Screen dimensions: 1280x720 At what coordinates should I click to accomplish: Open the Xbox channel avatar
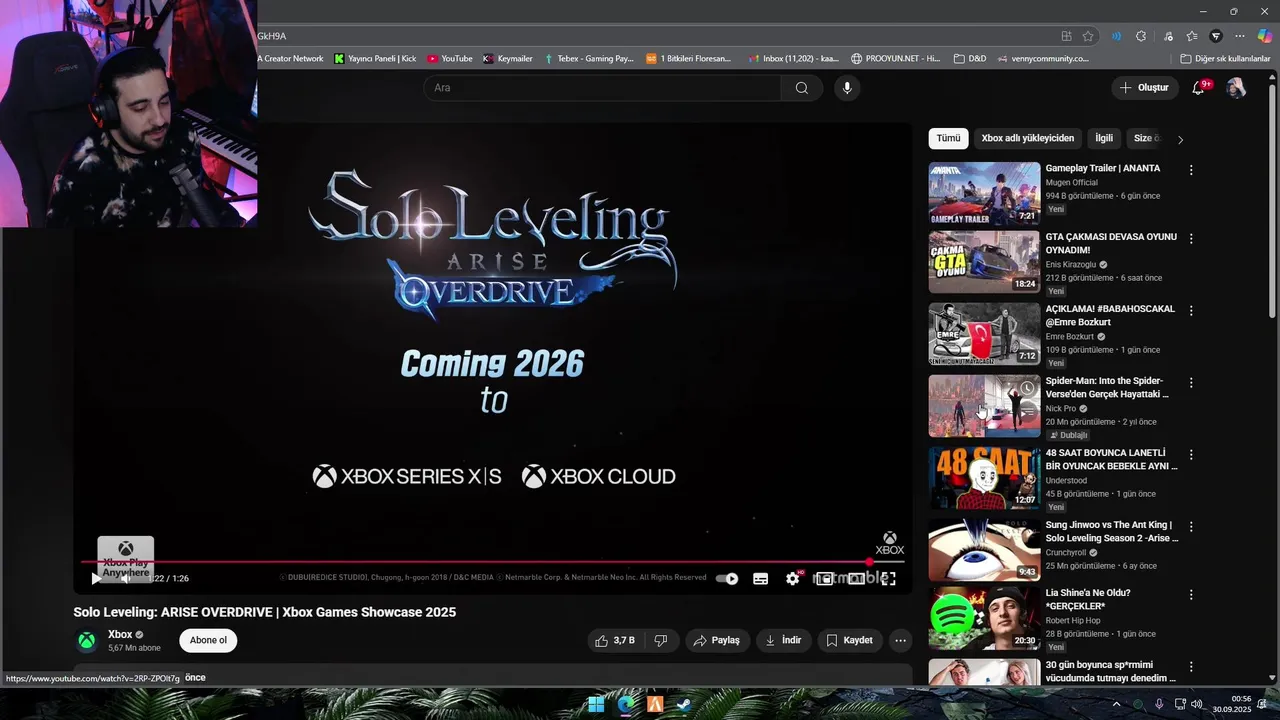pos(87,640)
